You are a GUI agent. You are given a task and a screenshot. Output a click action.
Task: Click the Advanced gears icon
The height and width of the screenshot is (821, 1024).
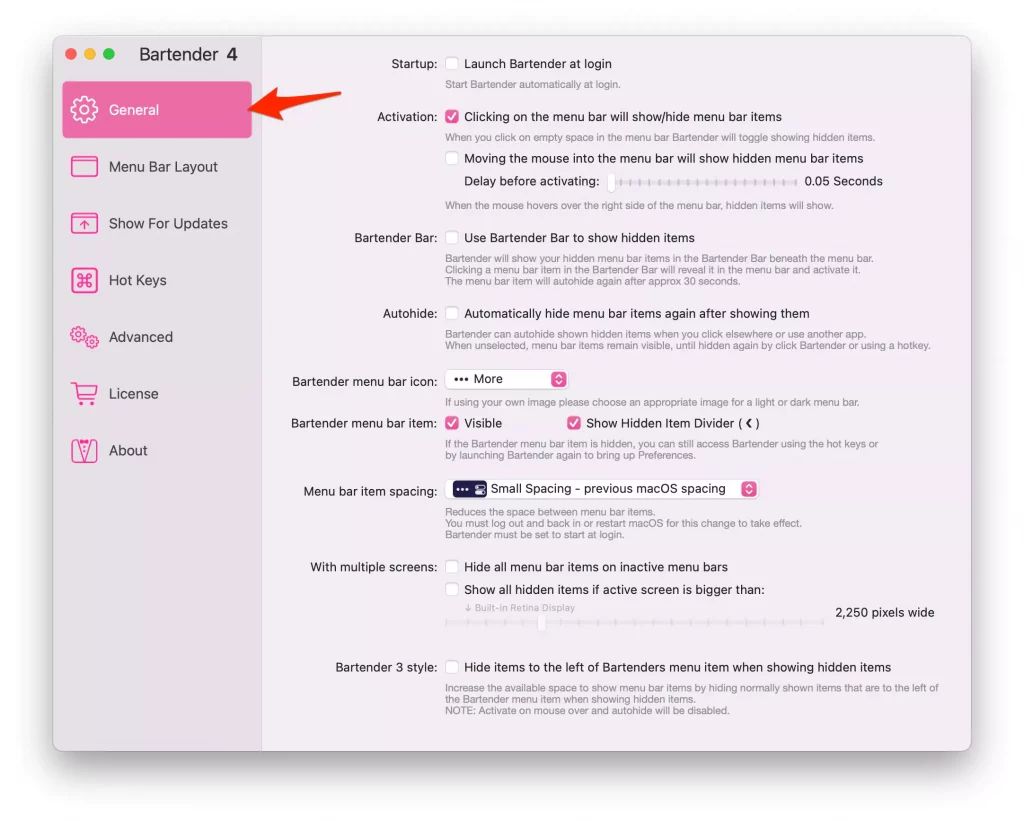(85, 337)
